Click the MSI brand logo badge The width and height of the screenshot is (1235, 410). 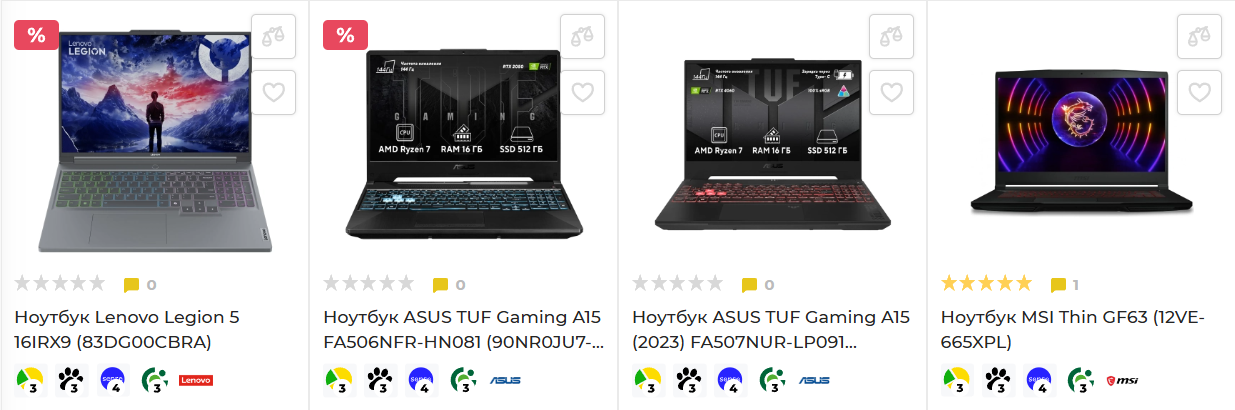[1122, 381]
